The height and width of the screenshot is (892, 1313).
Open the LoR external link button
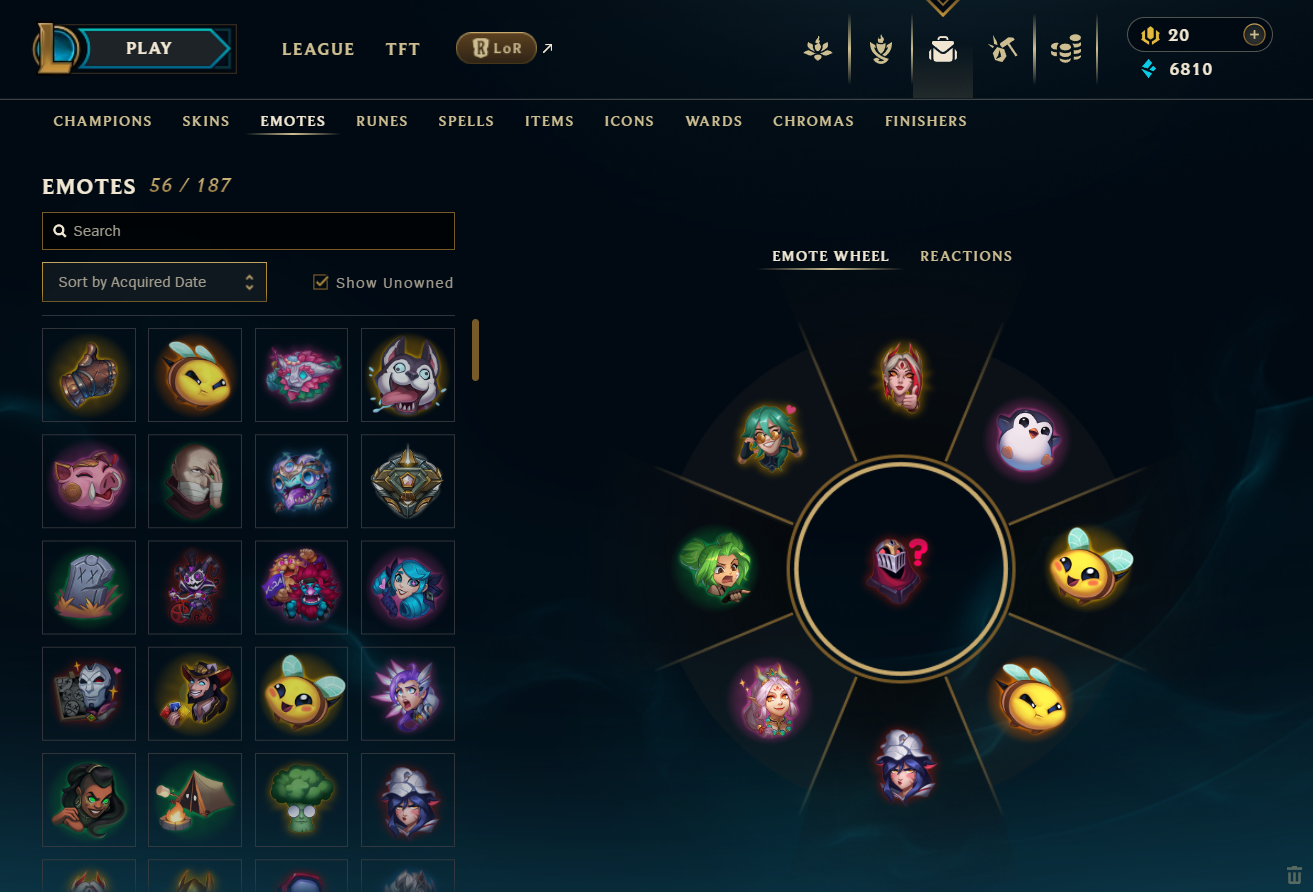496,48
